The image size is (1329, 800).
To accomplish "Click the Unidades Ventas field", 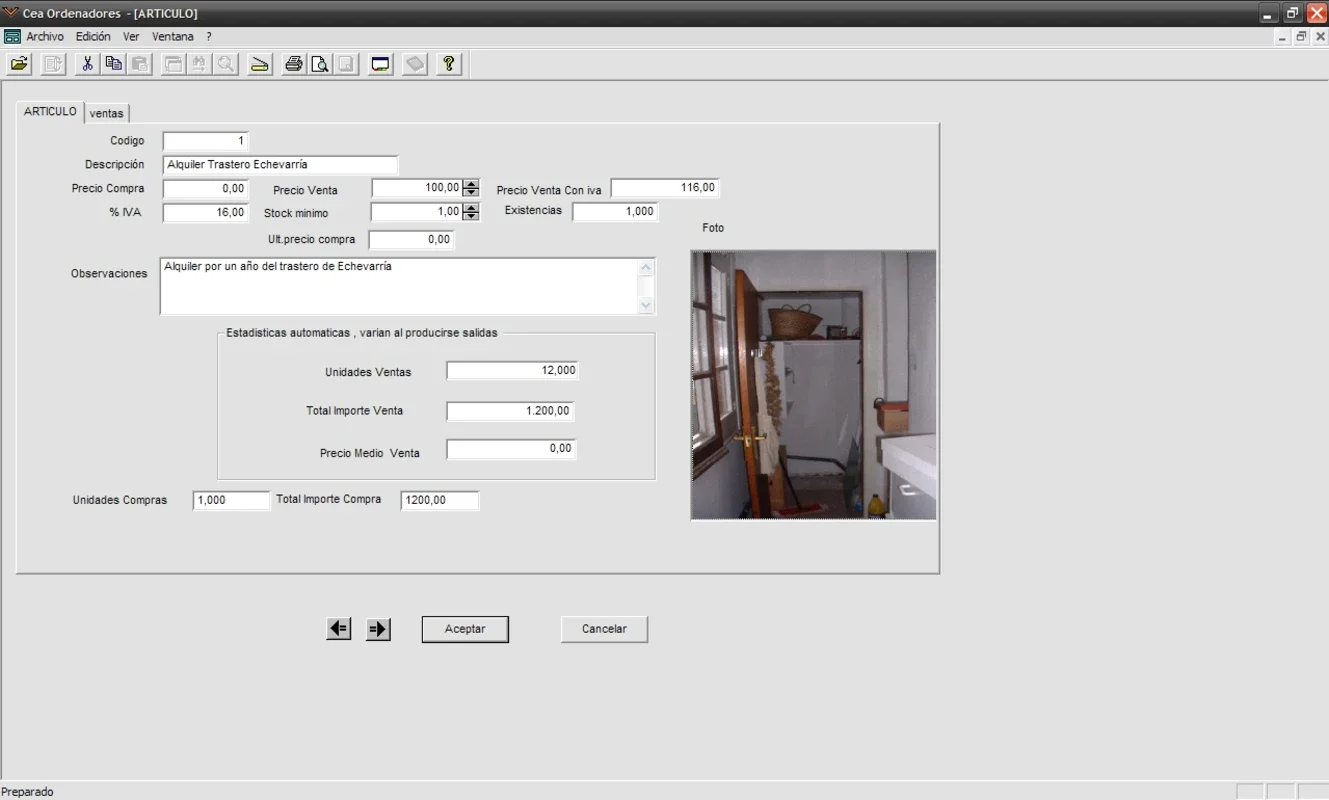I will (513, 371).
